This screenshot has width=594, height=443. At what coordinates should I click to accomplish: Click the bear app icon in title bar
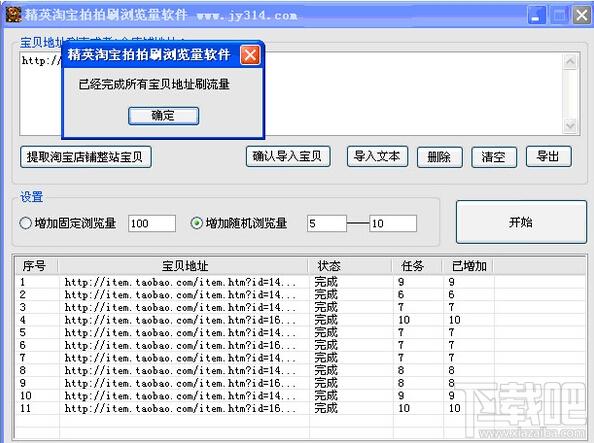pyautogui.click(x=13, y=14)
